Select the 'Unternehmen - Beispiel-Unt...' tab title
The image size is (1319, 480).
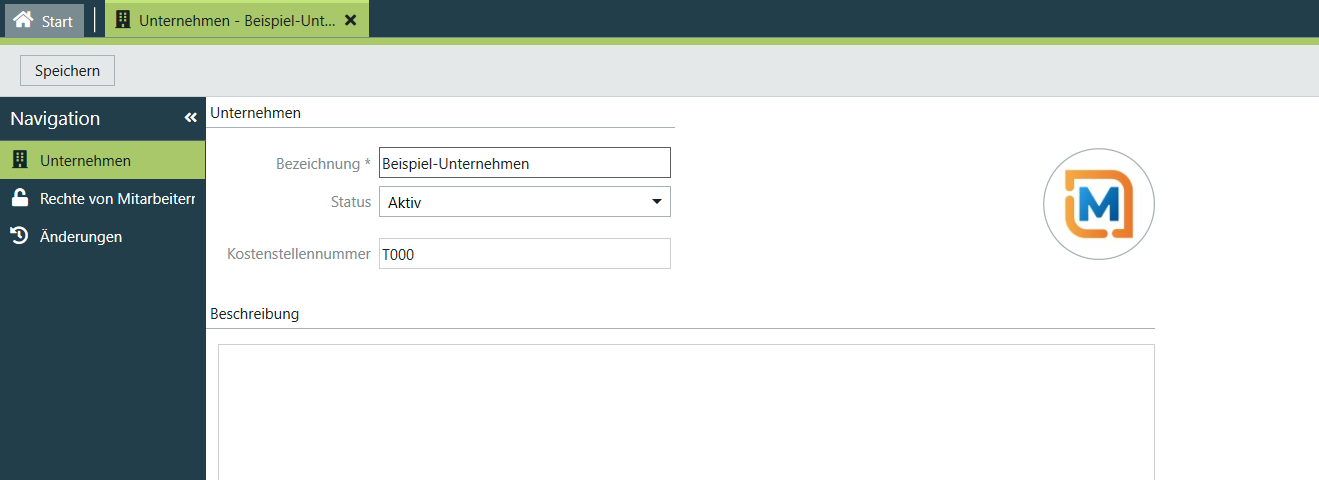pyautogui.click(x=237, y=20)
